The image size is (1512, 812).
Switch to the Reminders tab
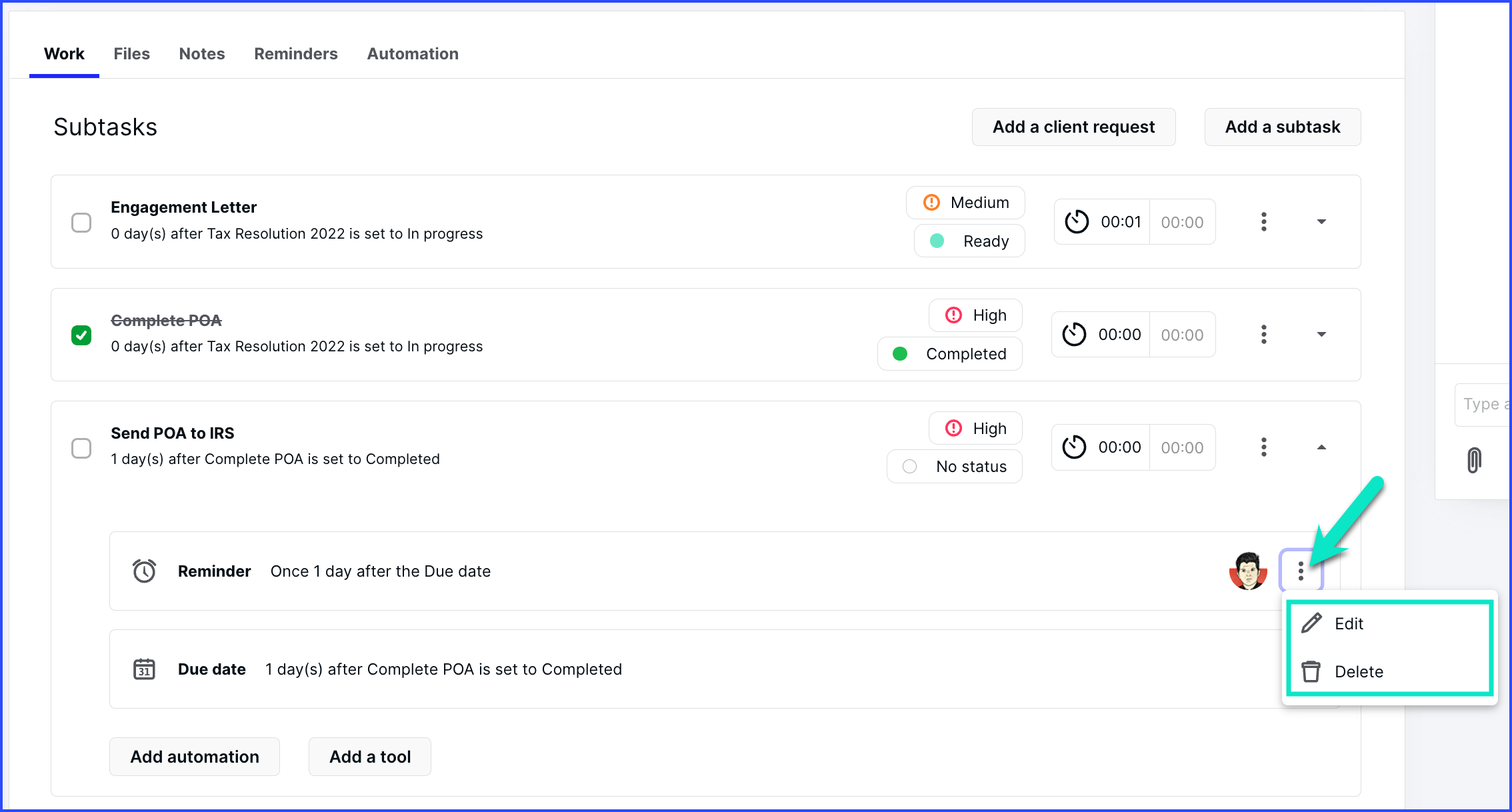296,54
